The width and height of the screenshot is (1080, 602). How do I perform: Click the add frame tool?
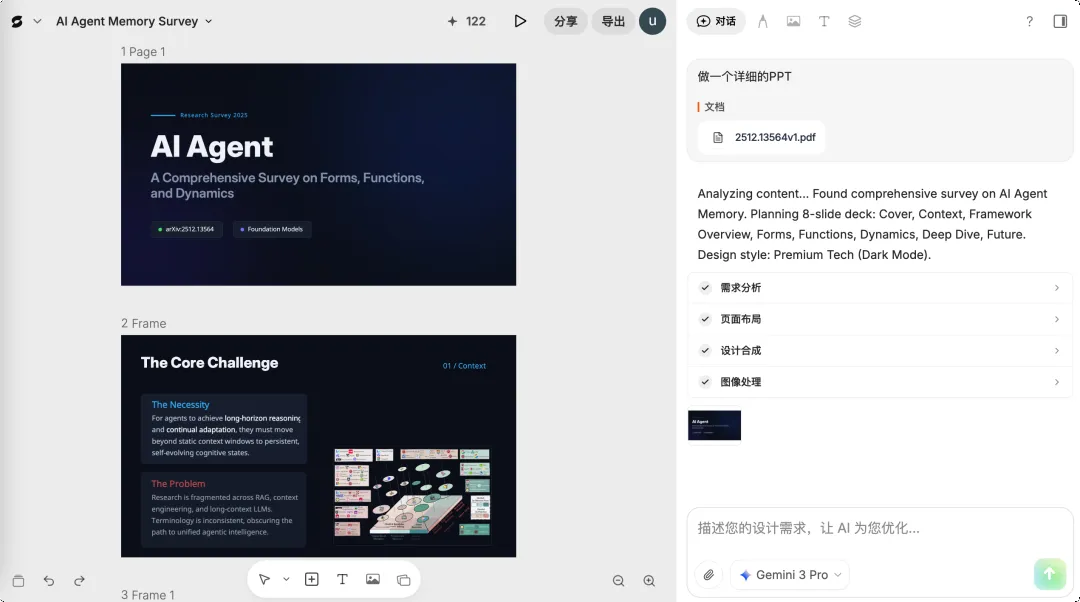pos(312,579)
